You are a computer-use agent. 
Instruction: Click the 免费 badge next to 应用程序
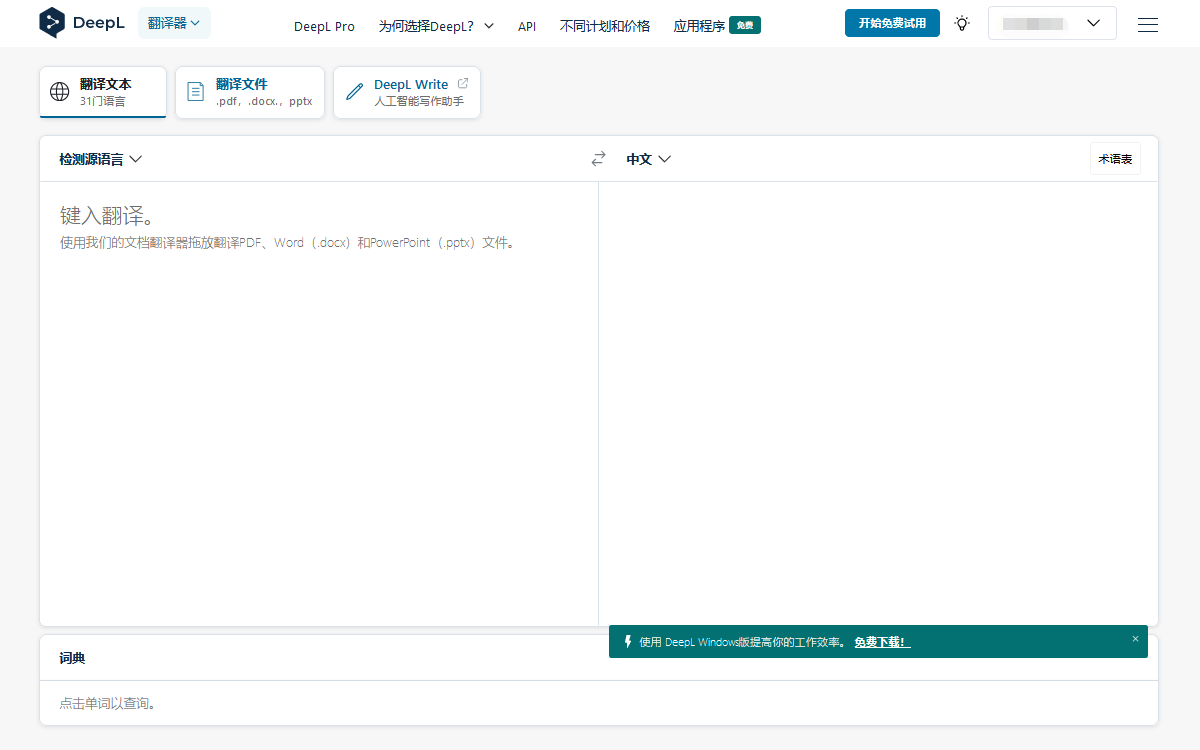pyautogui.click(x=745, y=26)
